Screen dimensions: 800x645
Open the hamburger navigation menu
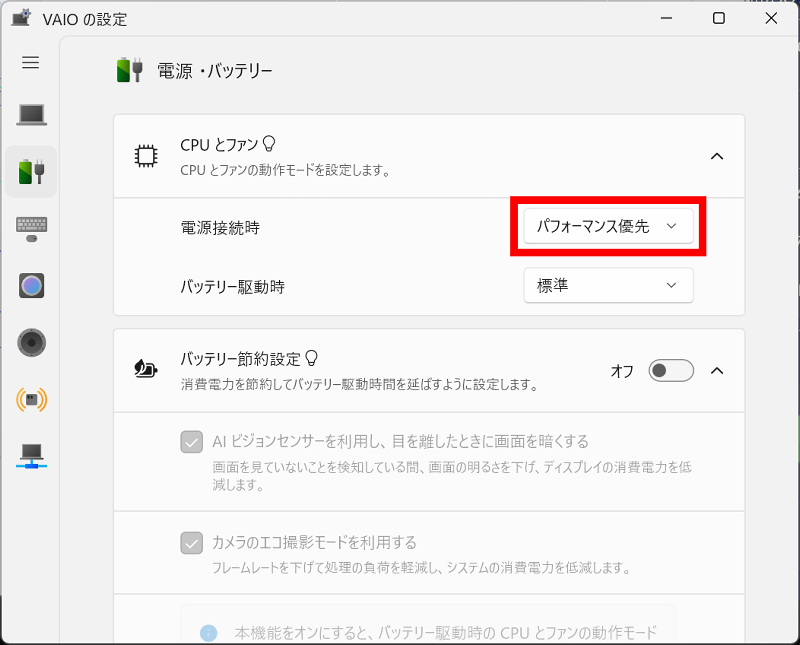point(31,63)
